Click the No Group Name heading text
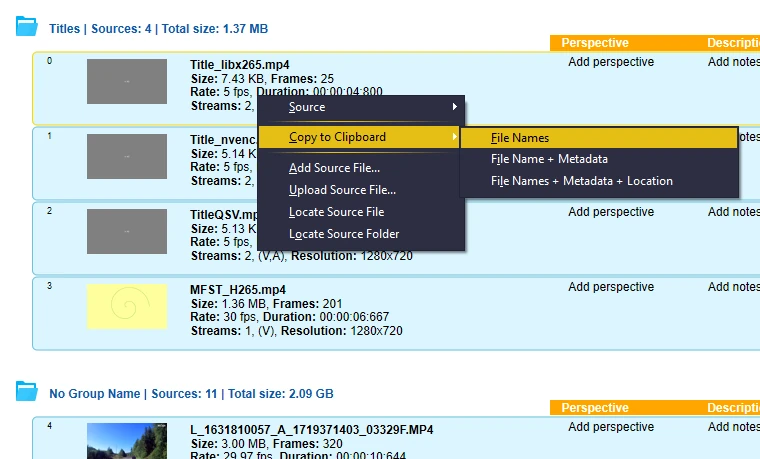Viewport: 760px width, 459px height. 191,394
